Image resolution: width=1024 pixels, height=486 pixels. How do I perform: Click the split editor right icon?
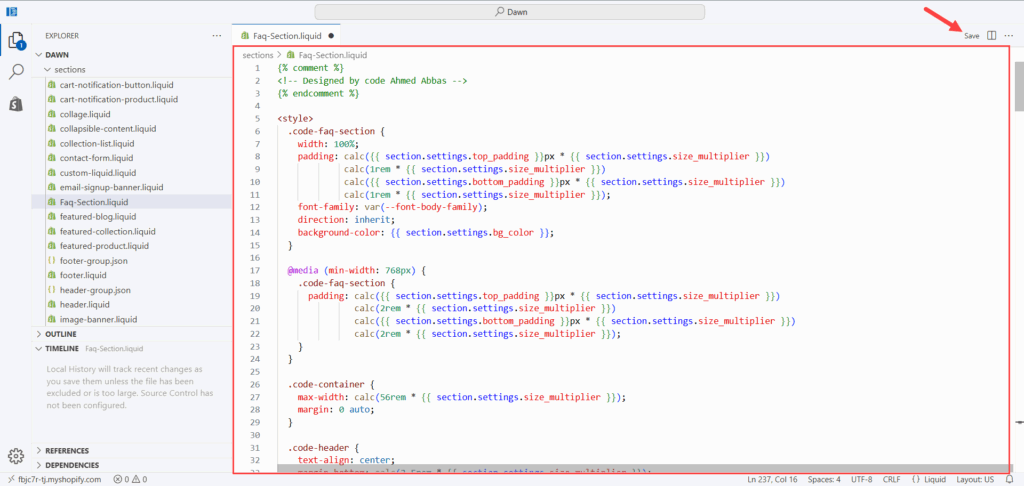tap(991, 35)
